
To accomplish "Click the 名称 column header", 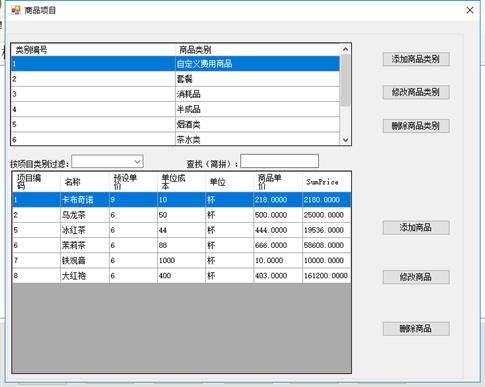I will point(85,182).
